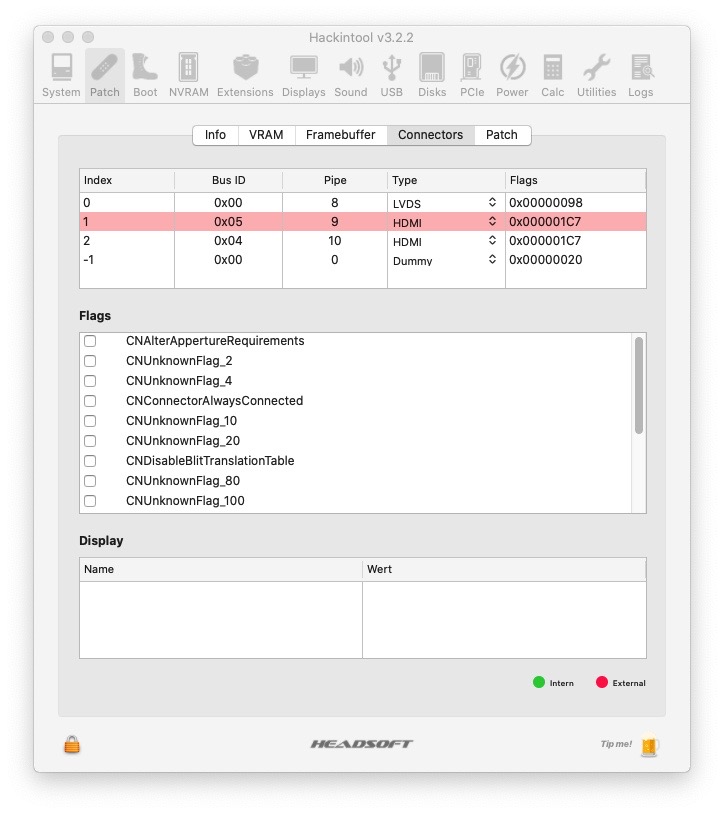The width and height of the screenshot is (724, 814).
Task: Click the red External indicator dot
Action: click(602, 682)
